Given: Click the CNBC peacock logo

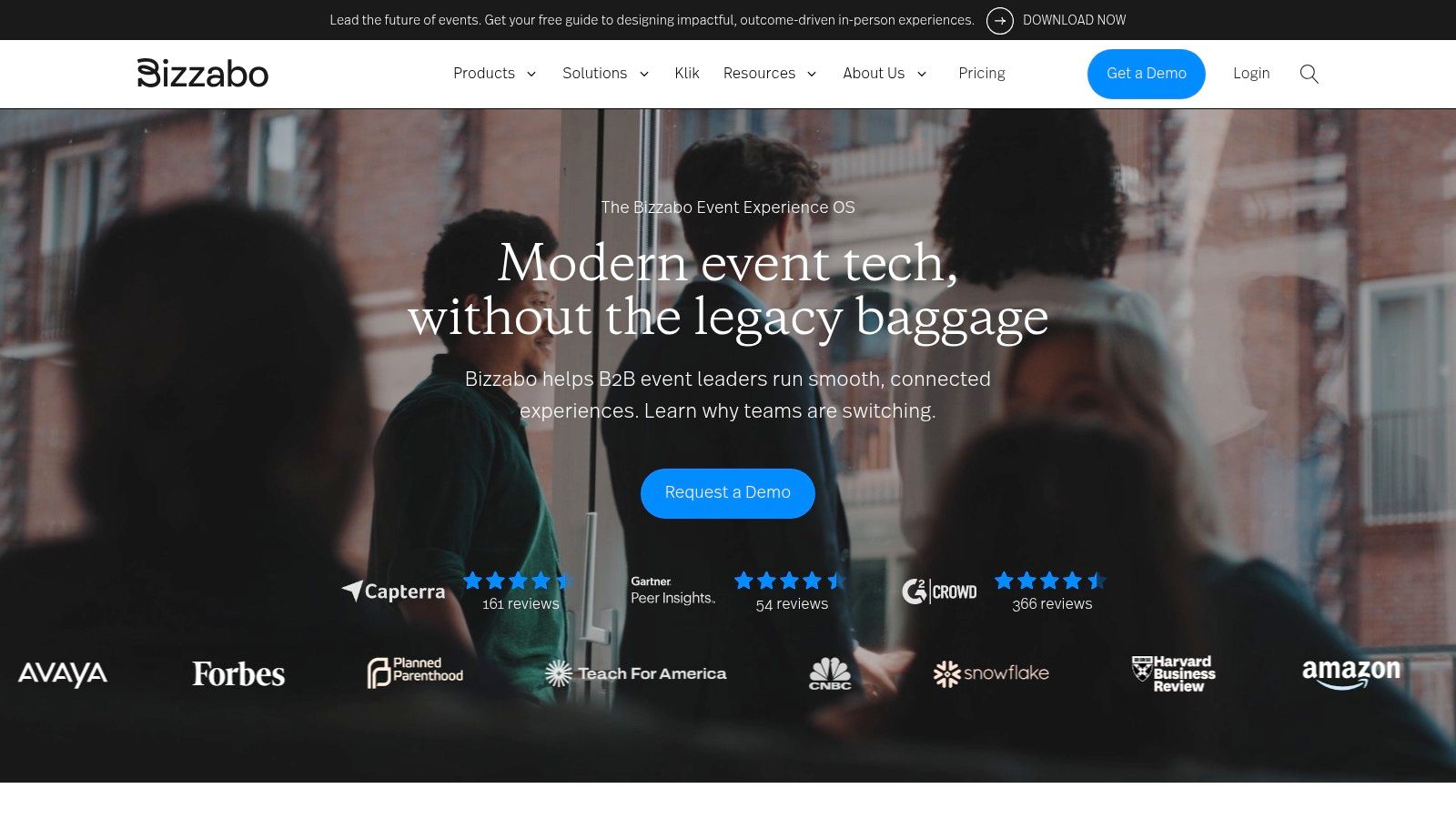Looking at the screenshot, I should click(830, 673).
